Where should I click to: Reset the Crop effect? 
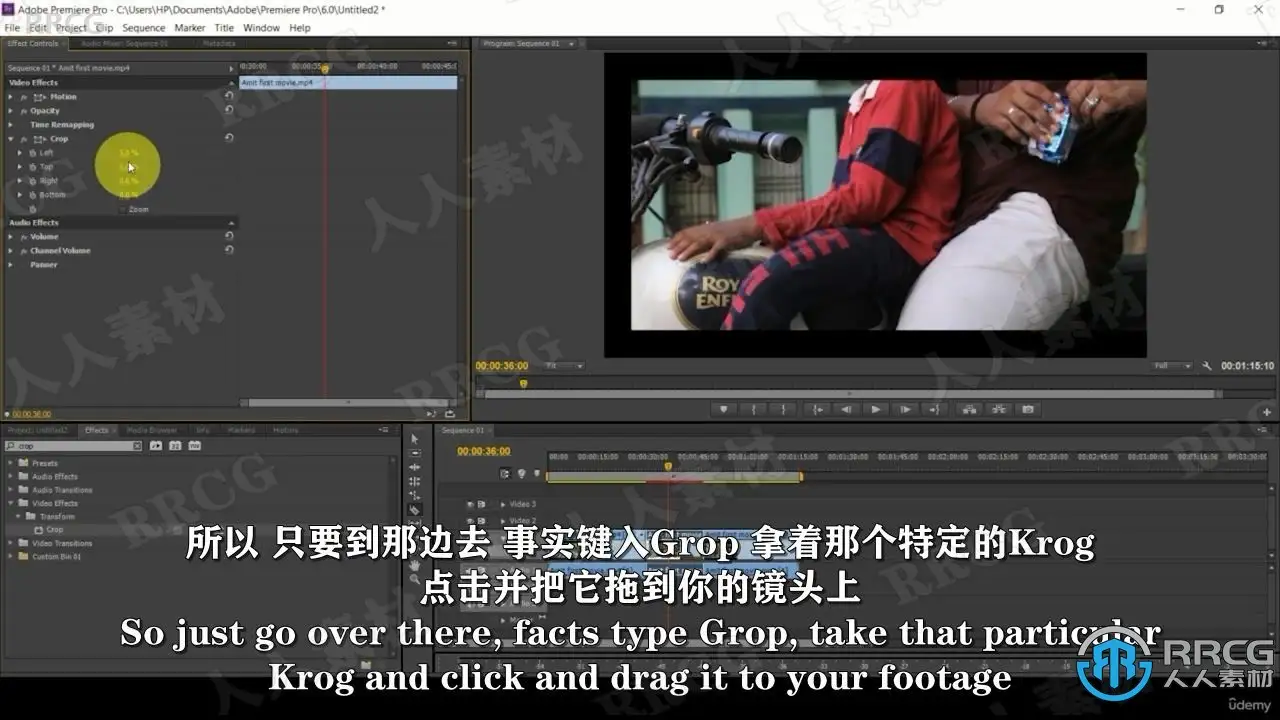(229, 139)
